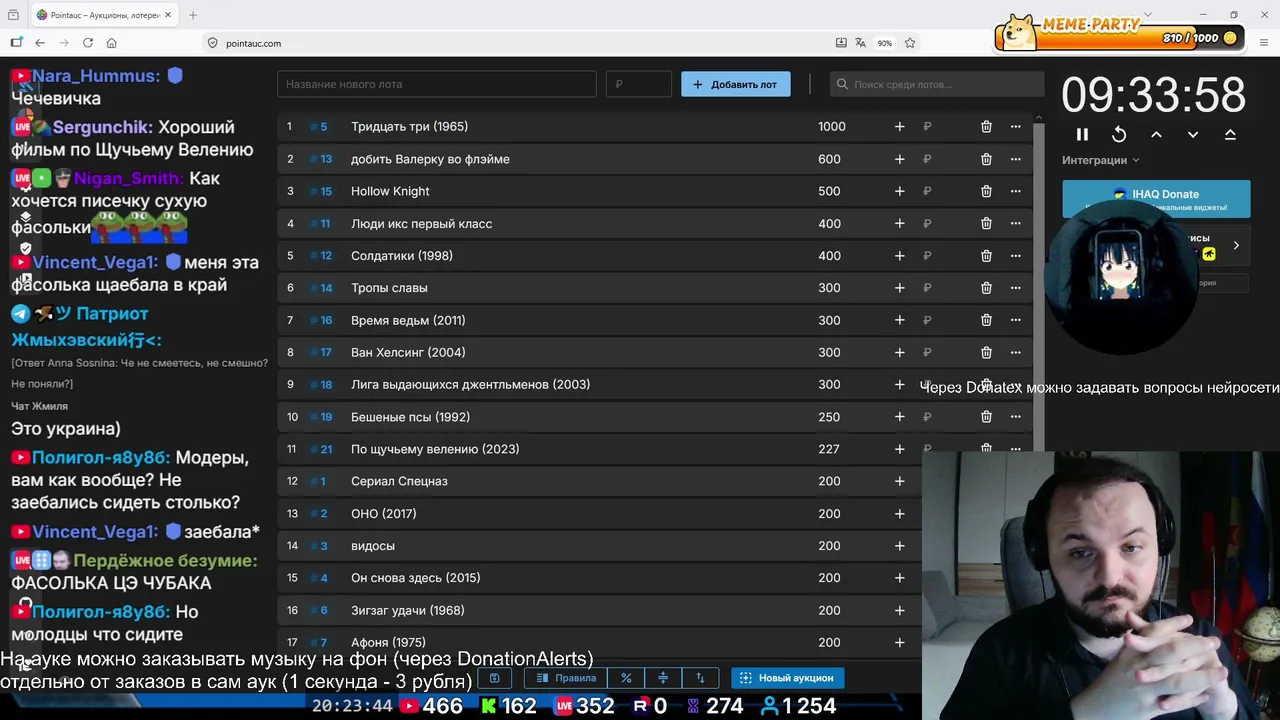This screenshot has height=720, width=1280.
Task: Add points to Сериал Спецназ lot
Action: 899,481
